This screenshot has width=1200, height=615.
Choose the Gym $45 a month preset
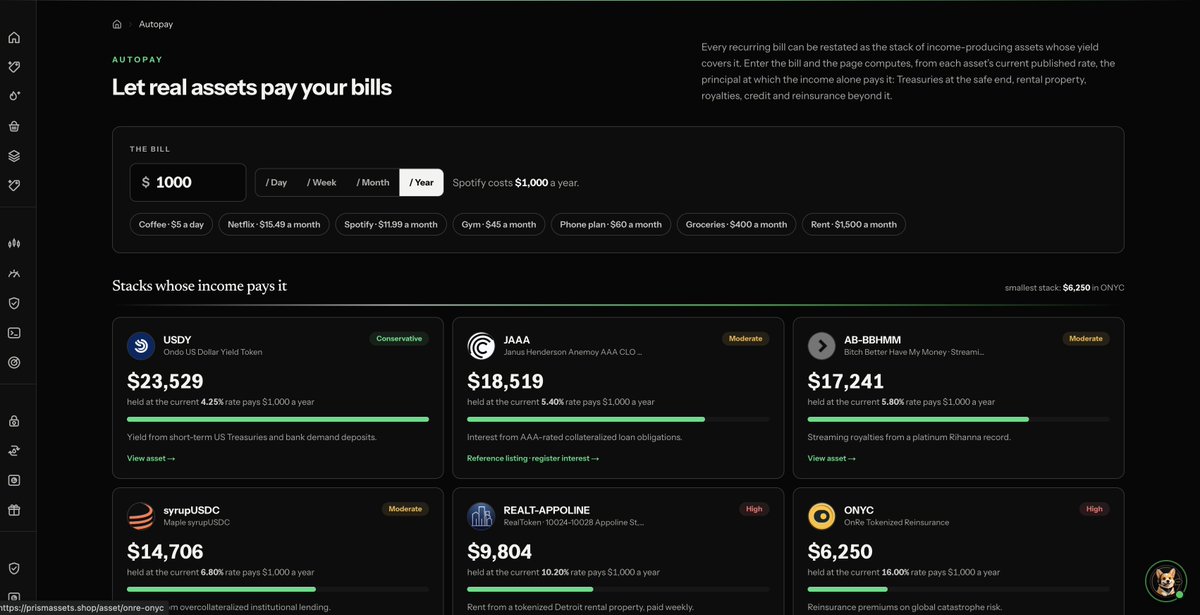(x=500, y=224)
